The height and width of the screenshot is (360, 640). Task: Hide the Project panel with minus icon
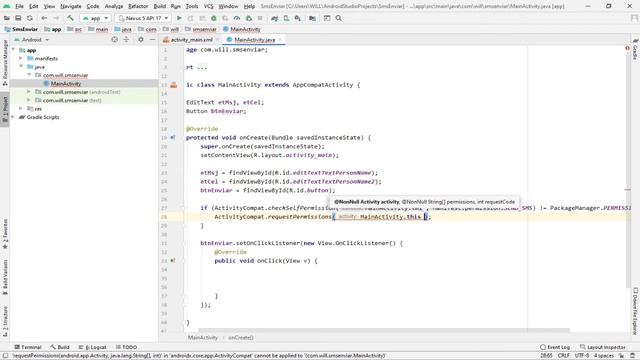152,40
